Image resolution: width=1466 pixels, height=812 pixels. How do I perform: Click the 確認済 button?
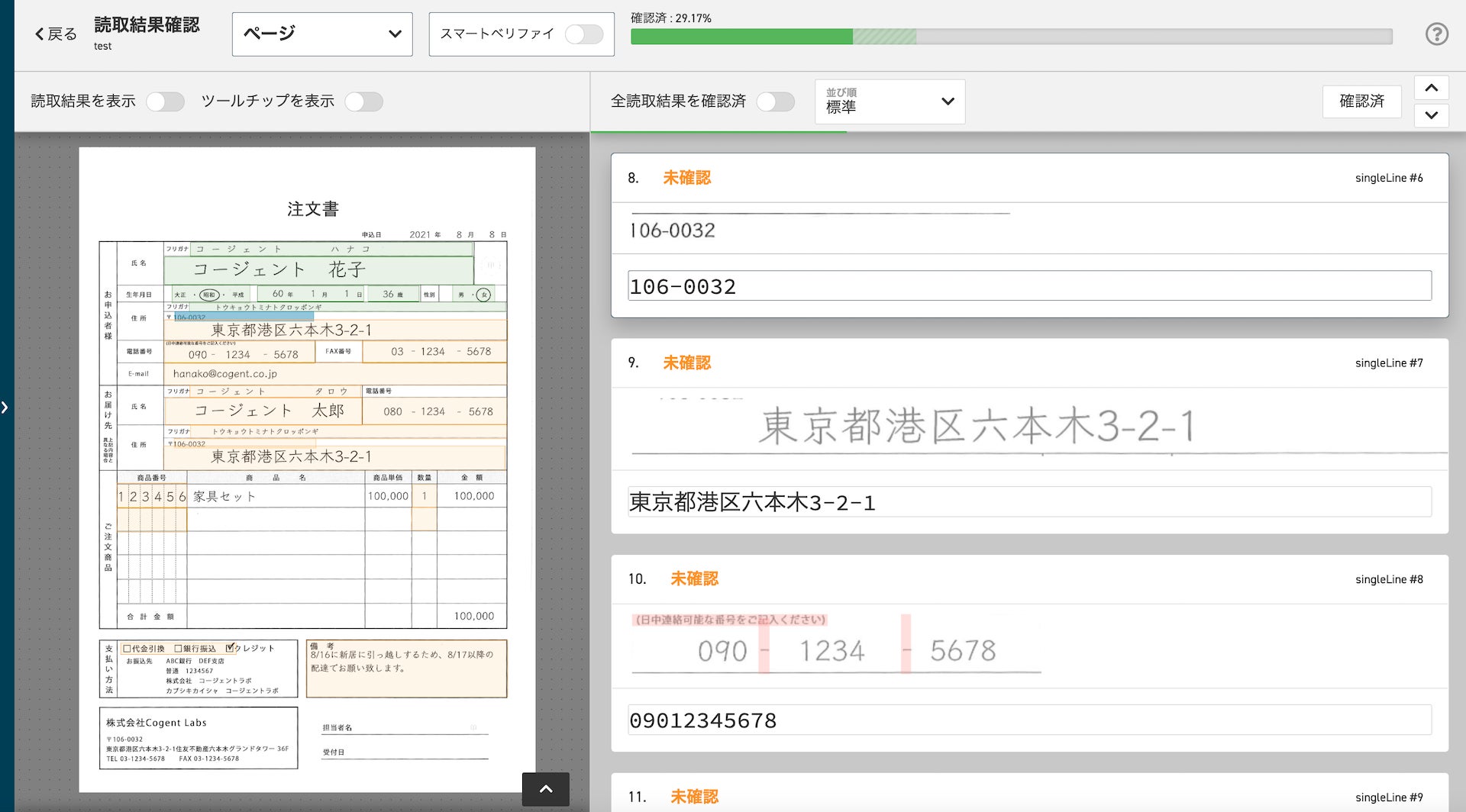[x=1362, y=101]
